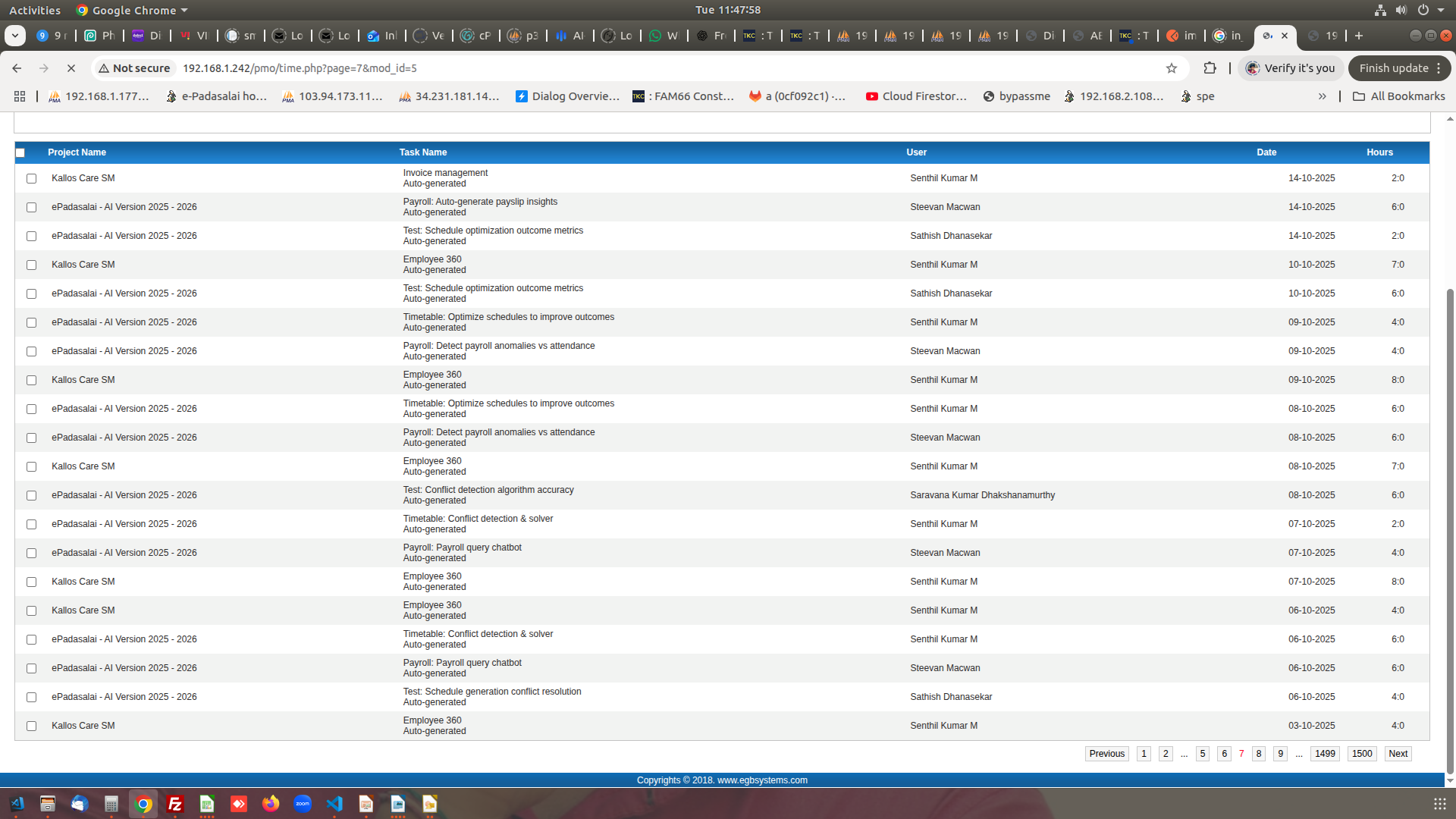Viewport: 1456px width, 819px height.
Task: Open the Chrome extensions puzzle icon
Action: (1210, 68)
